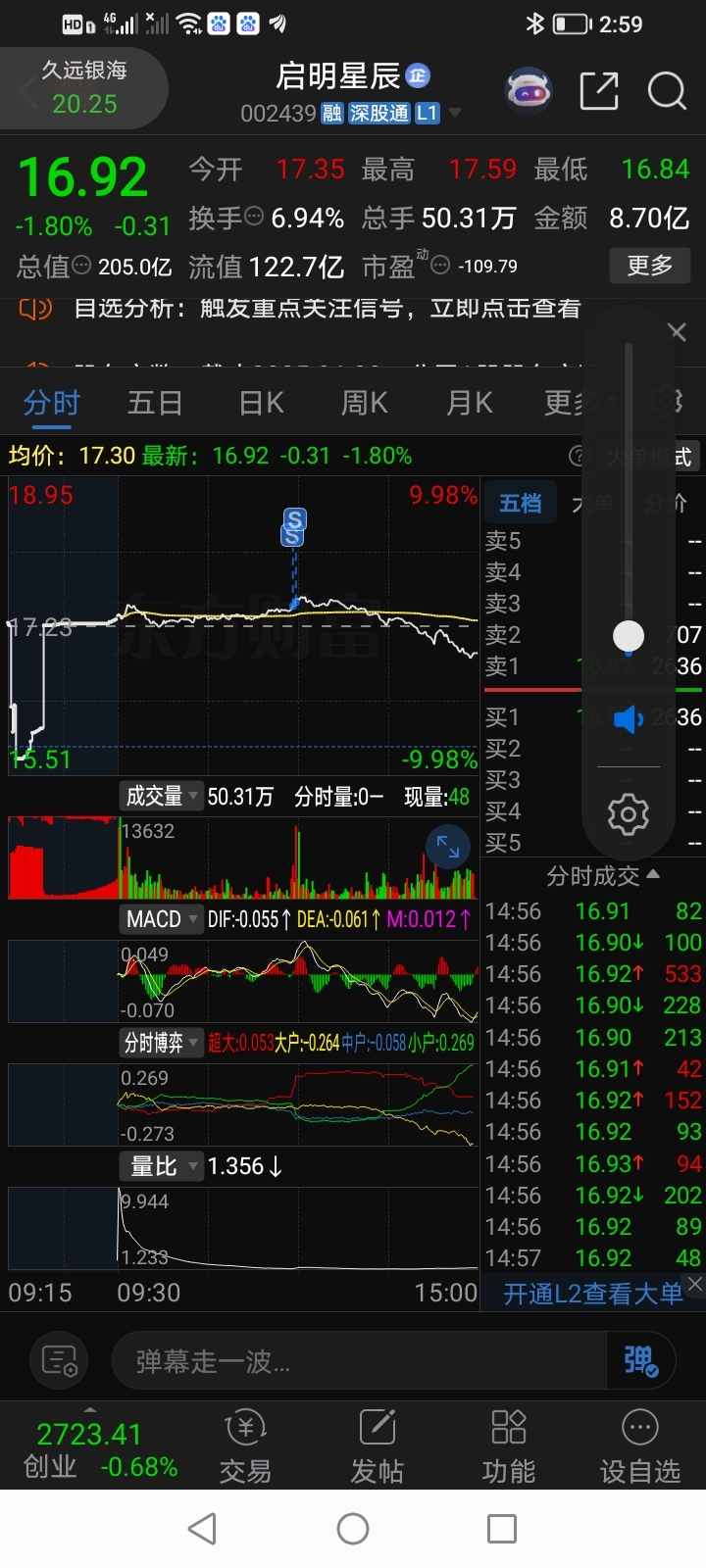Screen dimensions: 706x1568
Task: Tap the Android recent apps square
Action: [502, 1529]
